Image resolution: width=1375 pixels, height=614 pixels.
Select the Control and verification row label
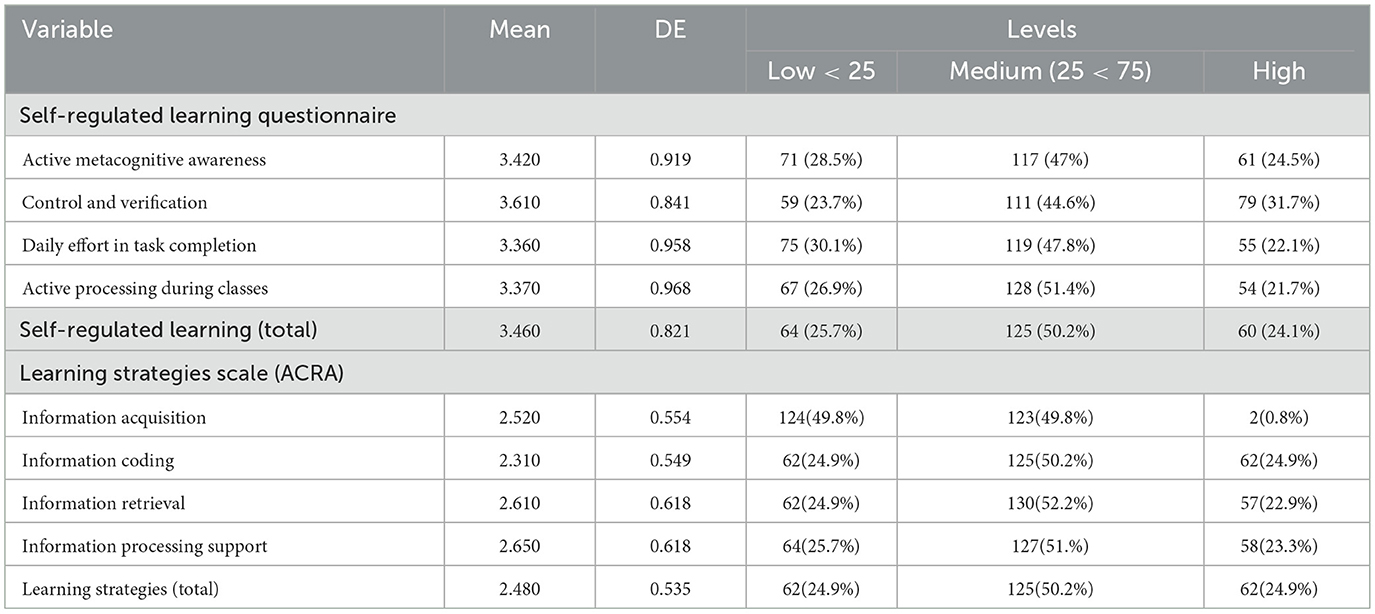click(115, 203)
